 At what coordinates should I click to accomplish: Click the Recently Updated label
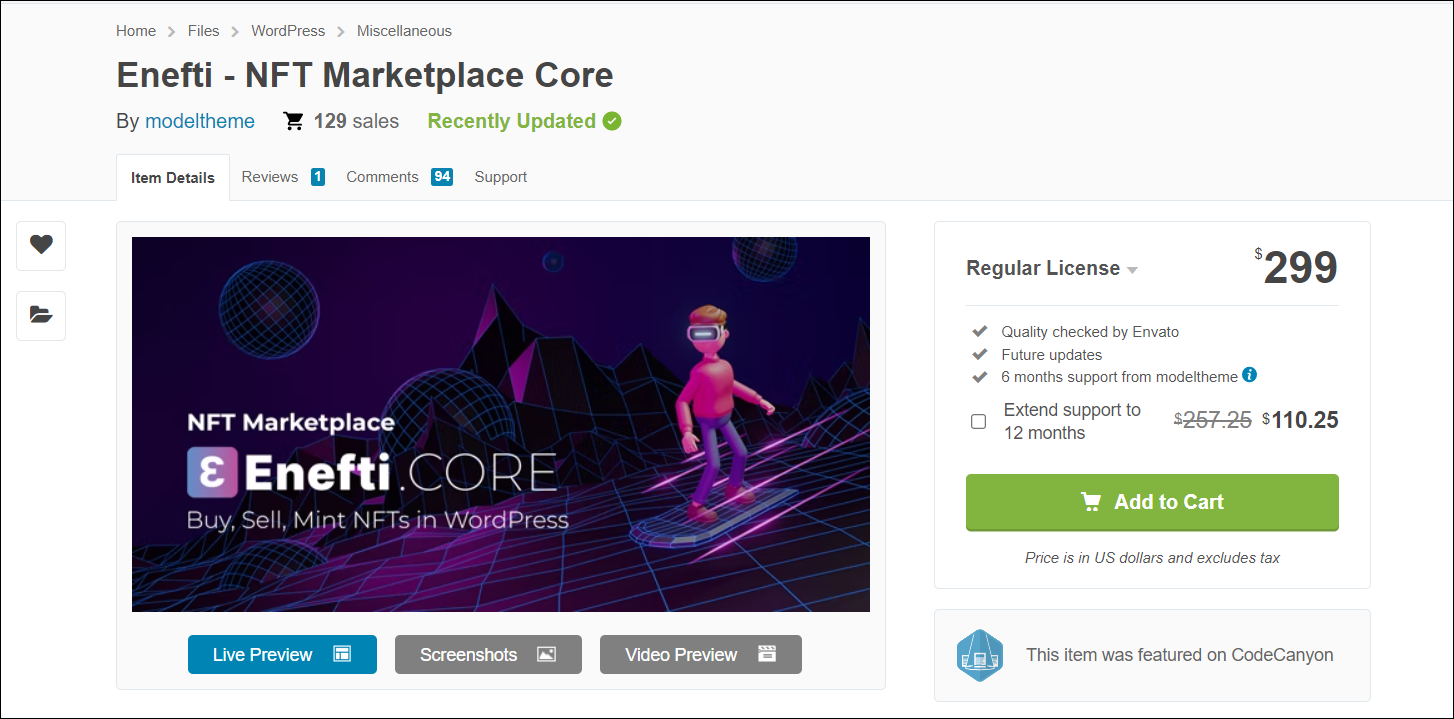tap(512, 121)
